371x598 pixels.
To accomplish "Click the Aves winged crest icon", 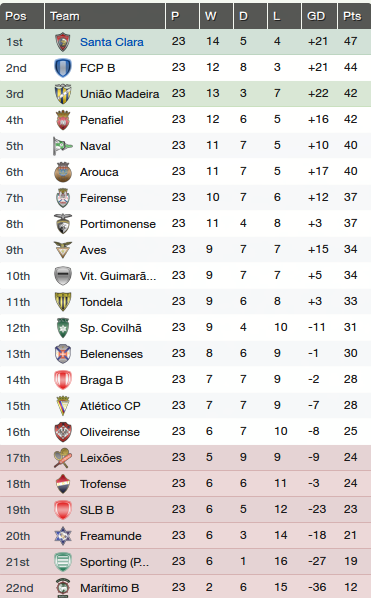I will click(63, 250).
